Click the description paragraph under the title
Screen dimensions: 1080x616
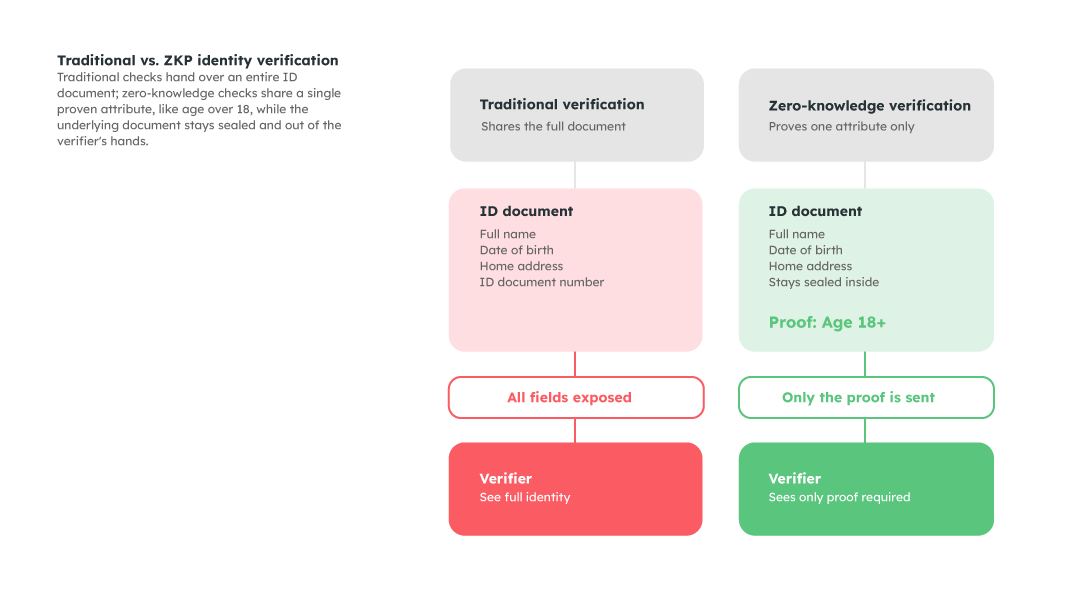[199, 109]
